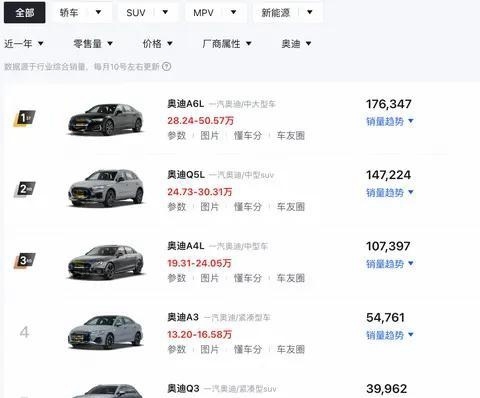Open the 奥迪 brand filter dropdown
Image resolution: width=480 pixels, height=398 pixels.
[296, 43]
